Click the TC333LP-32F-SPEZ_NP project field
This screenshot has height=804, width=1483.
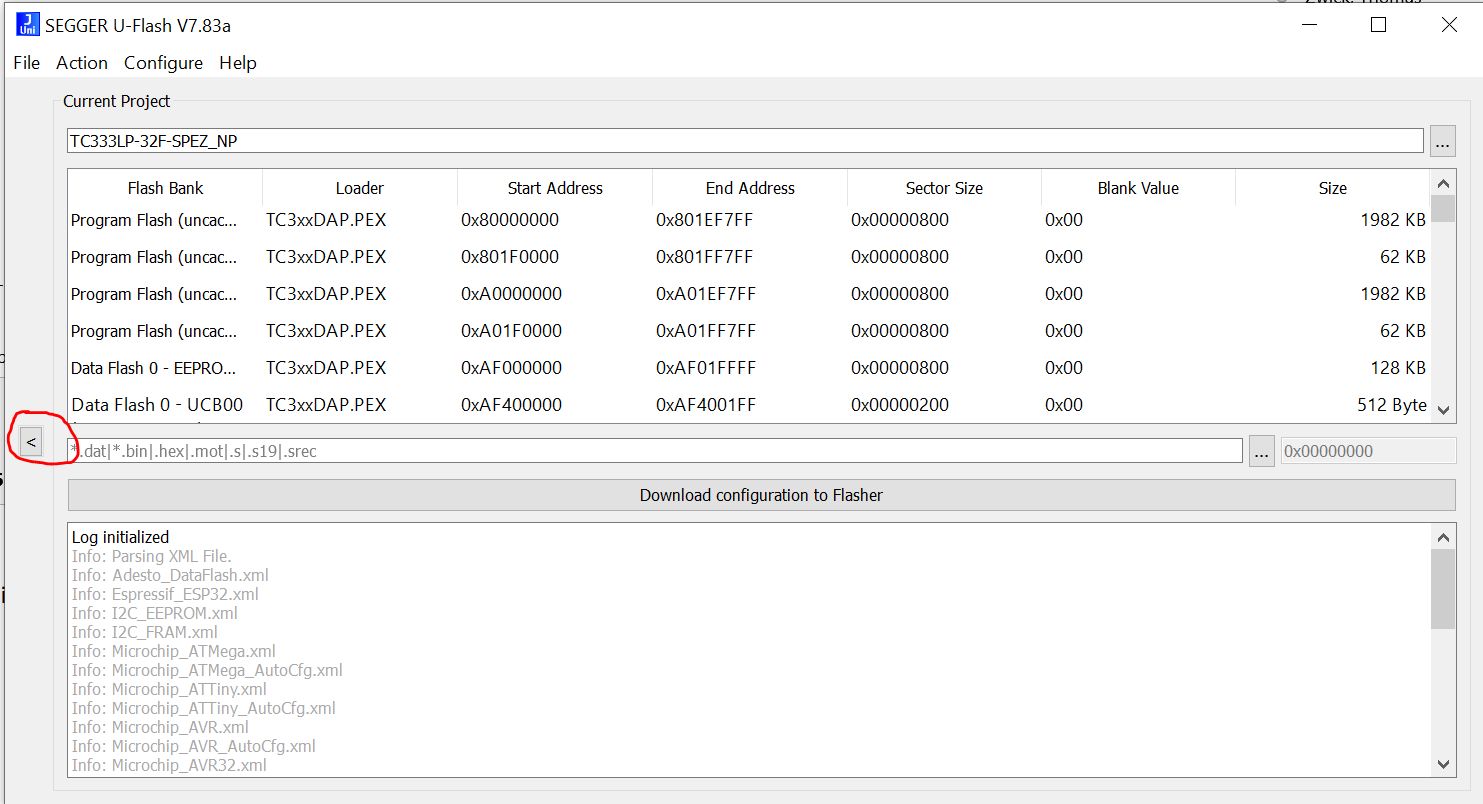(x=745, y=141)
